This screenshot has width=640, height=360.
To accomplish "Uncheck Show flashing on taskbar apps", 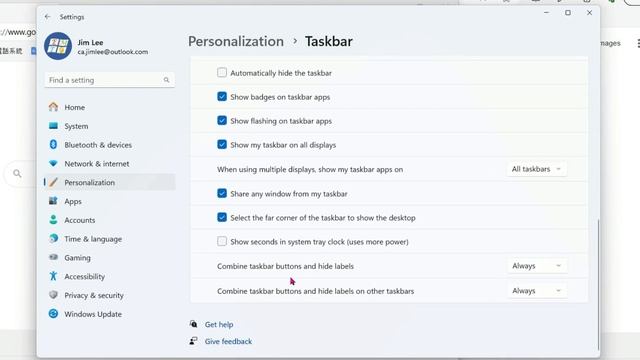I will coord(222,121).
